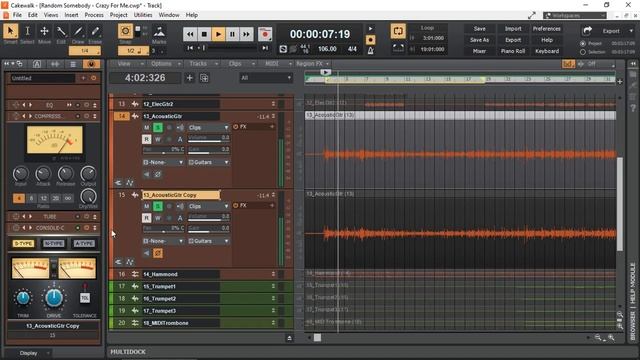
Task: Open the track view Options dropdown
Action: pyautogui.click(x=165, y=64)
